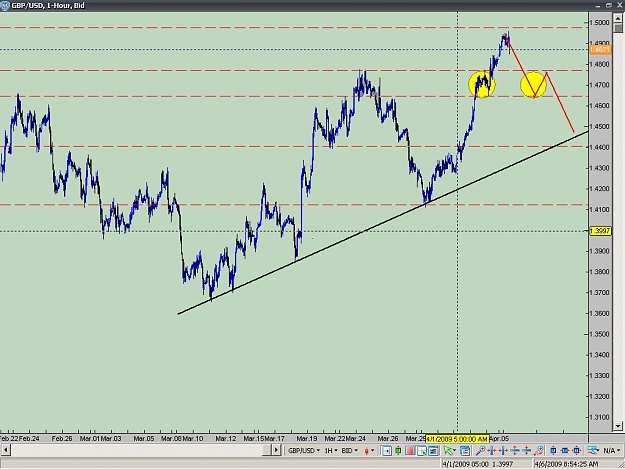
Task: Open the 1H timeframe dropdown
Action: (x=331, y=451)
